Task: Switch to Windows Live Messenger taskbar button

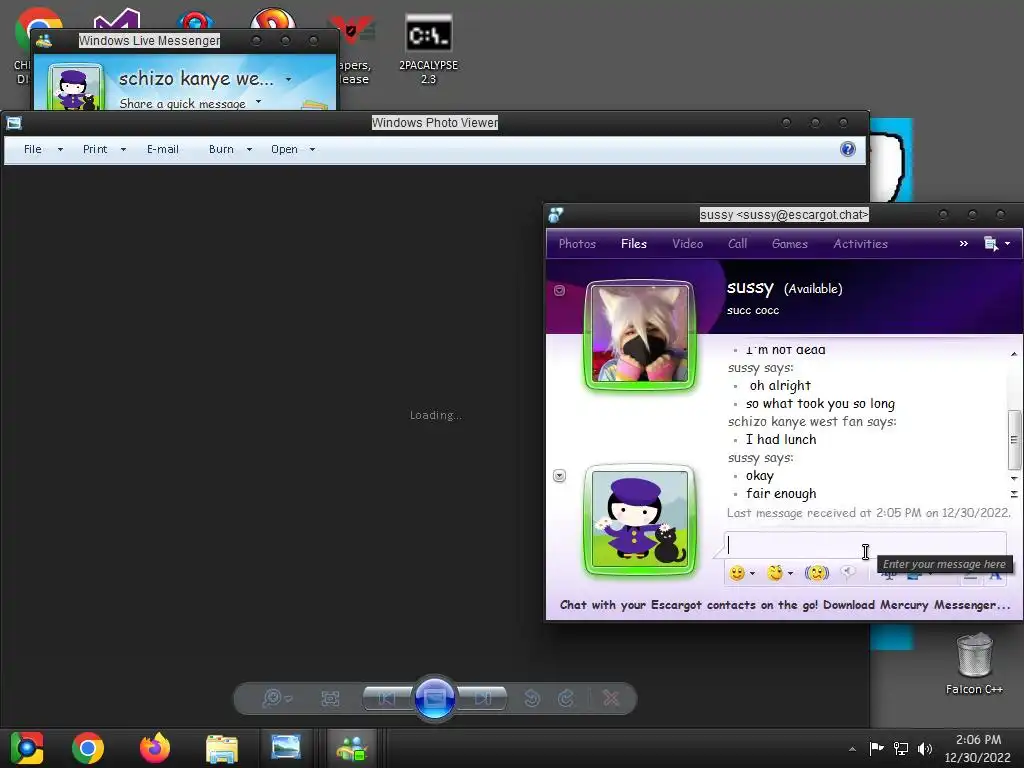Action: (352, 748)
